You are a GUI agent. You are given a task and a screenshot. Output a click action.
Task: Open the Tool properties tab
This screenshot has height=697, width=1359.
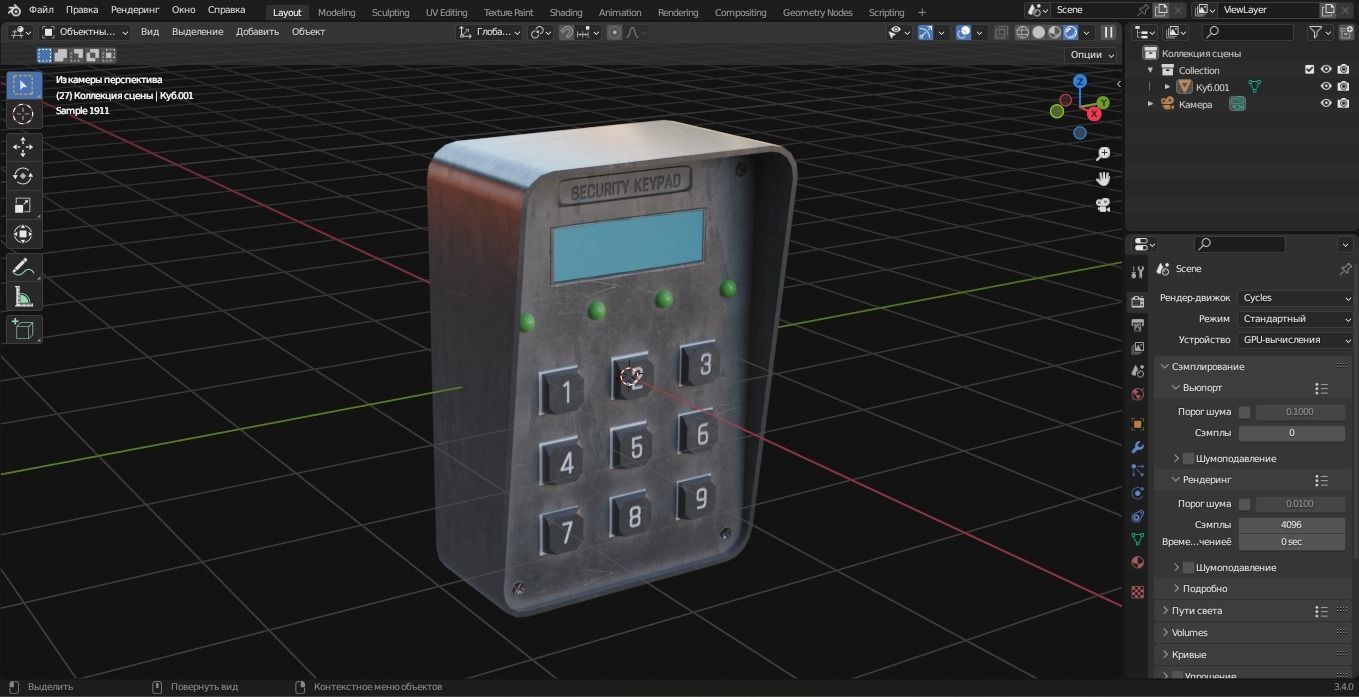point(1137,272)
